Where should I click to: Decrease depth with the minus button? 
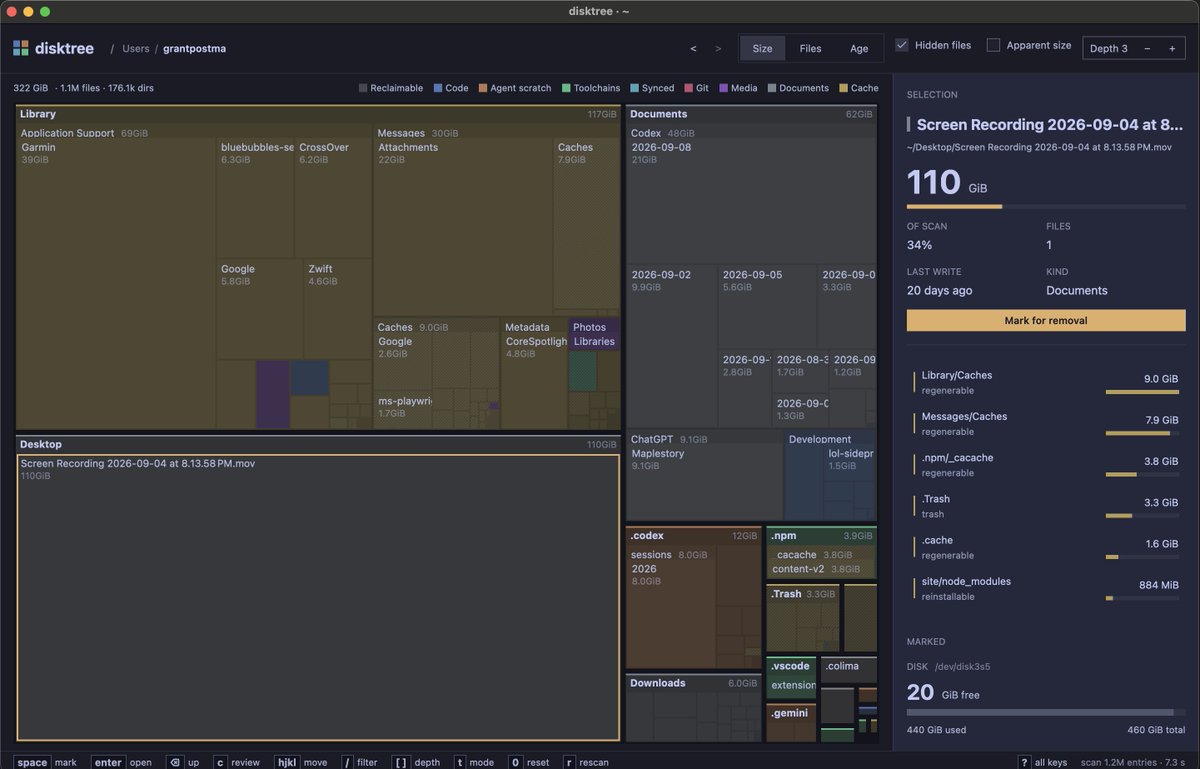click(x=1147, y=48)
